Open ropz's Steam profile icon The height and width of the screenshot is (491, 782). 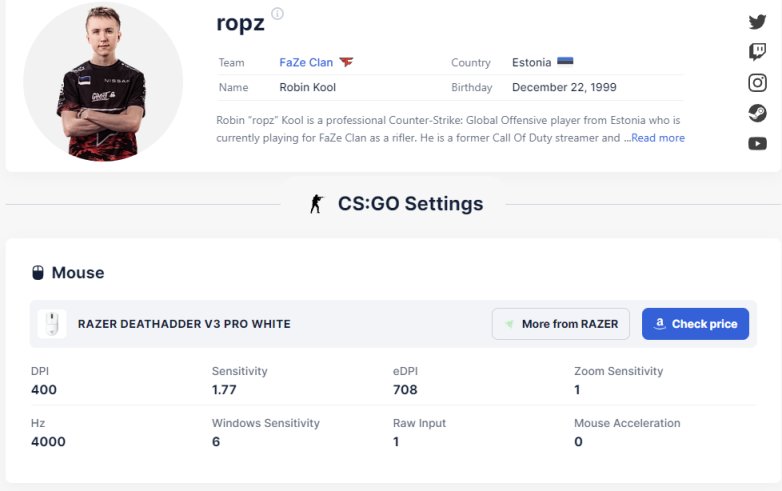click(x=757, y=113)
